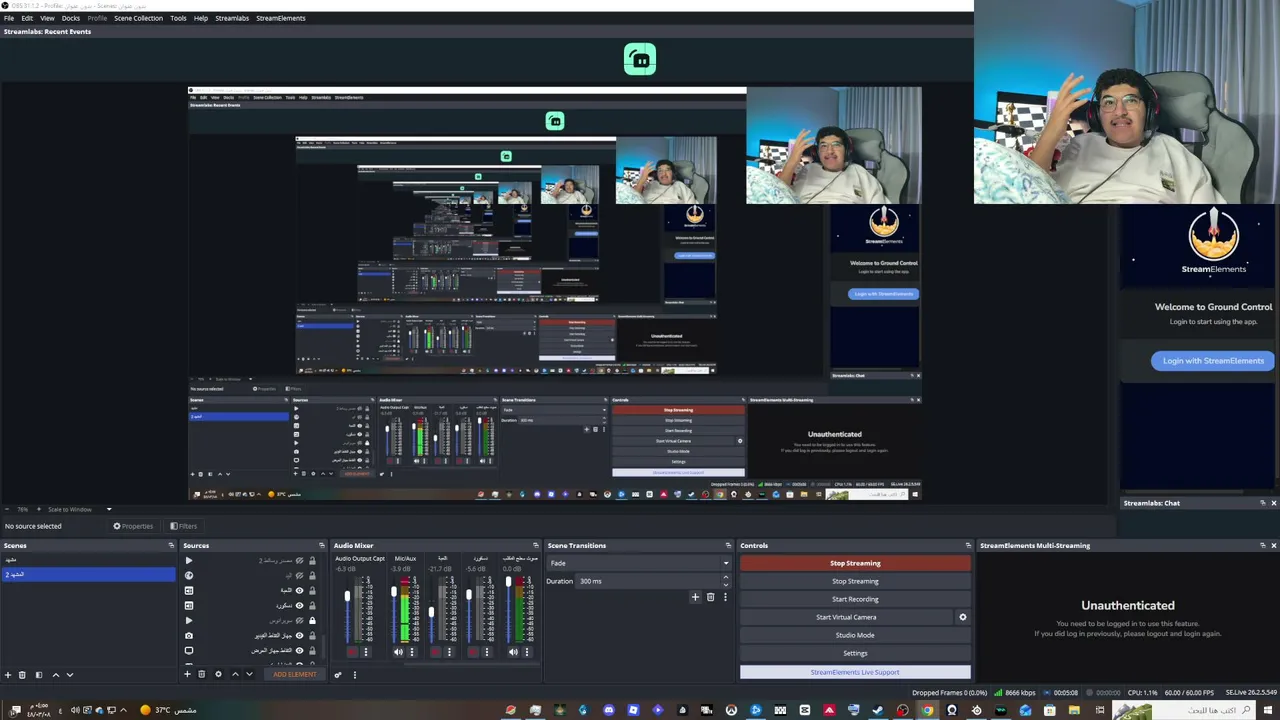The height and width of the screenshot is (720, 1280).
Task: Click Login with StreamElements
Action: click(1213, 361)
